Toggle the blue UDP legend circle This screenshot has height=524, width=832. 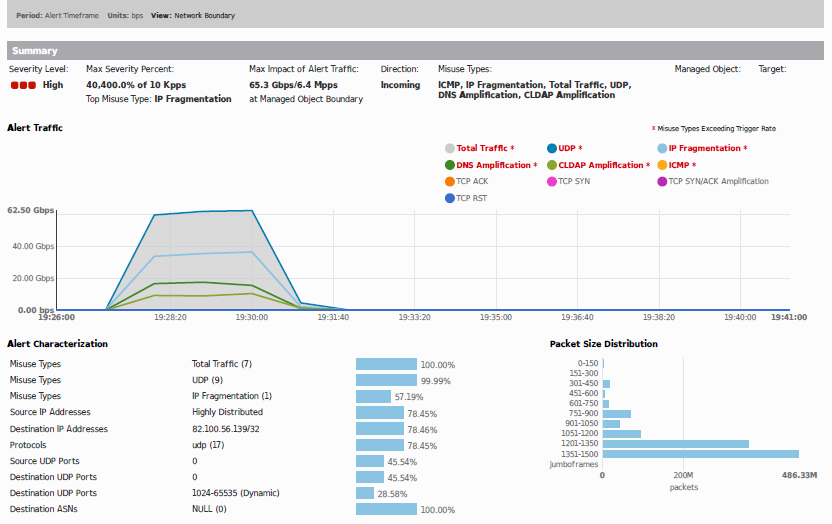pyautogui.click(x=552, y=149)
